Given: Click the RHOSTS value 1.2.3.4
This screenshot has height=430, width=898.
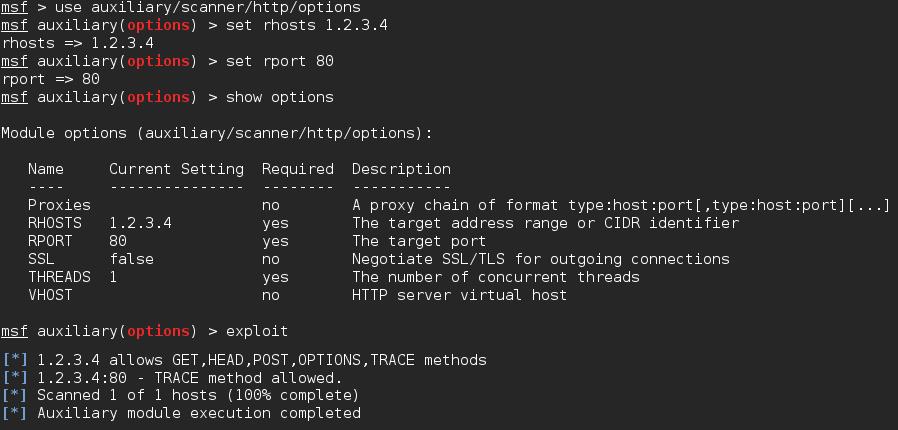Looking at the screenshot, I should click(x=140, y=223).
